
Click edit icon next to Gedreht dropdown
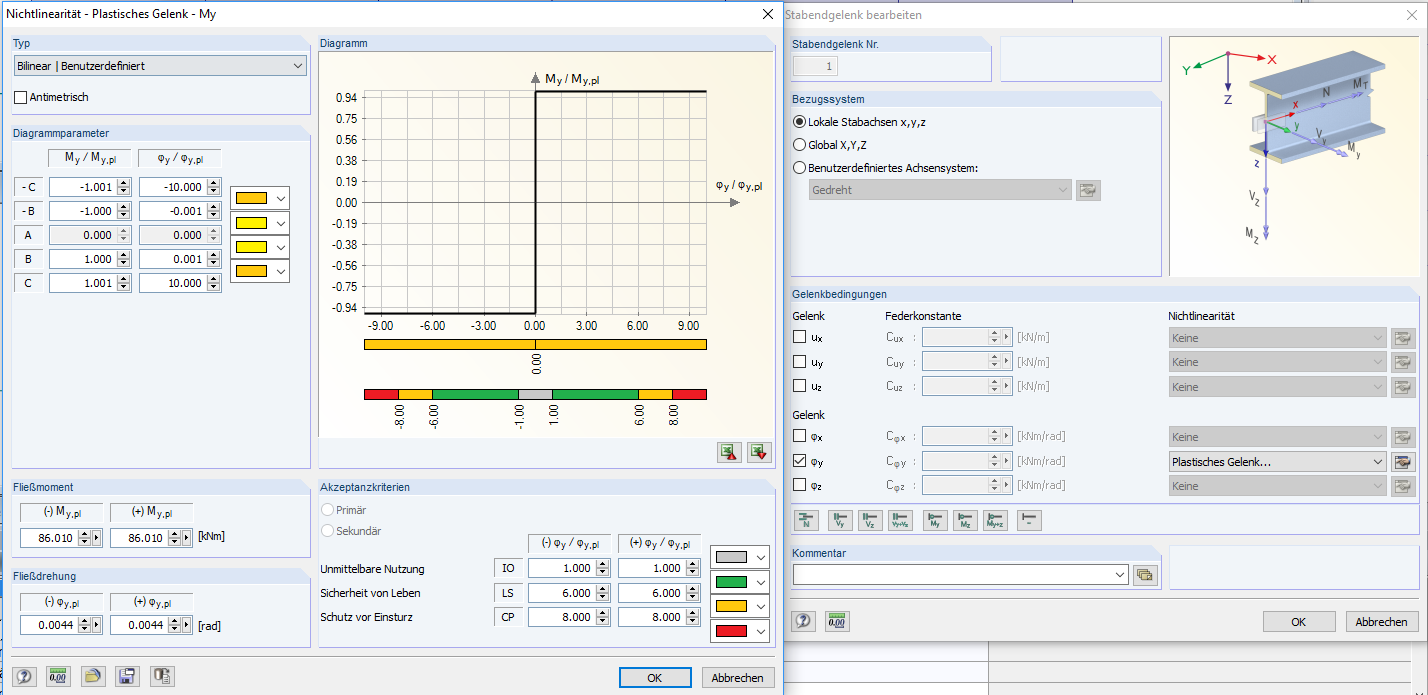[x=1088, y=190]
